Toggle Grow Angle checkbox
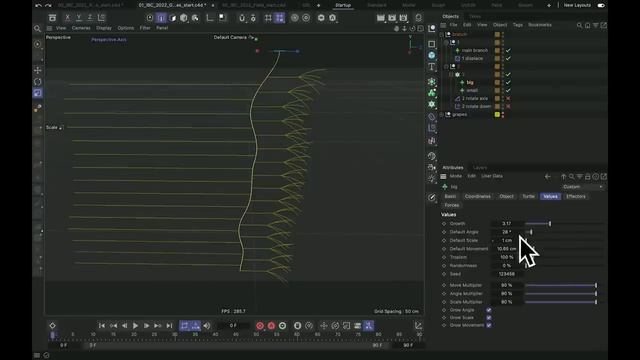 click(489, 310)
